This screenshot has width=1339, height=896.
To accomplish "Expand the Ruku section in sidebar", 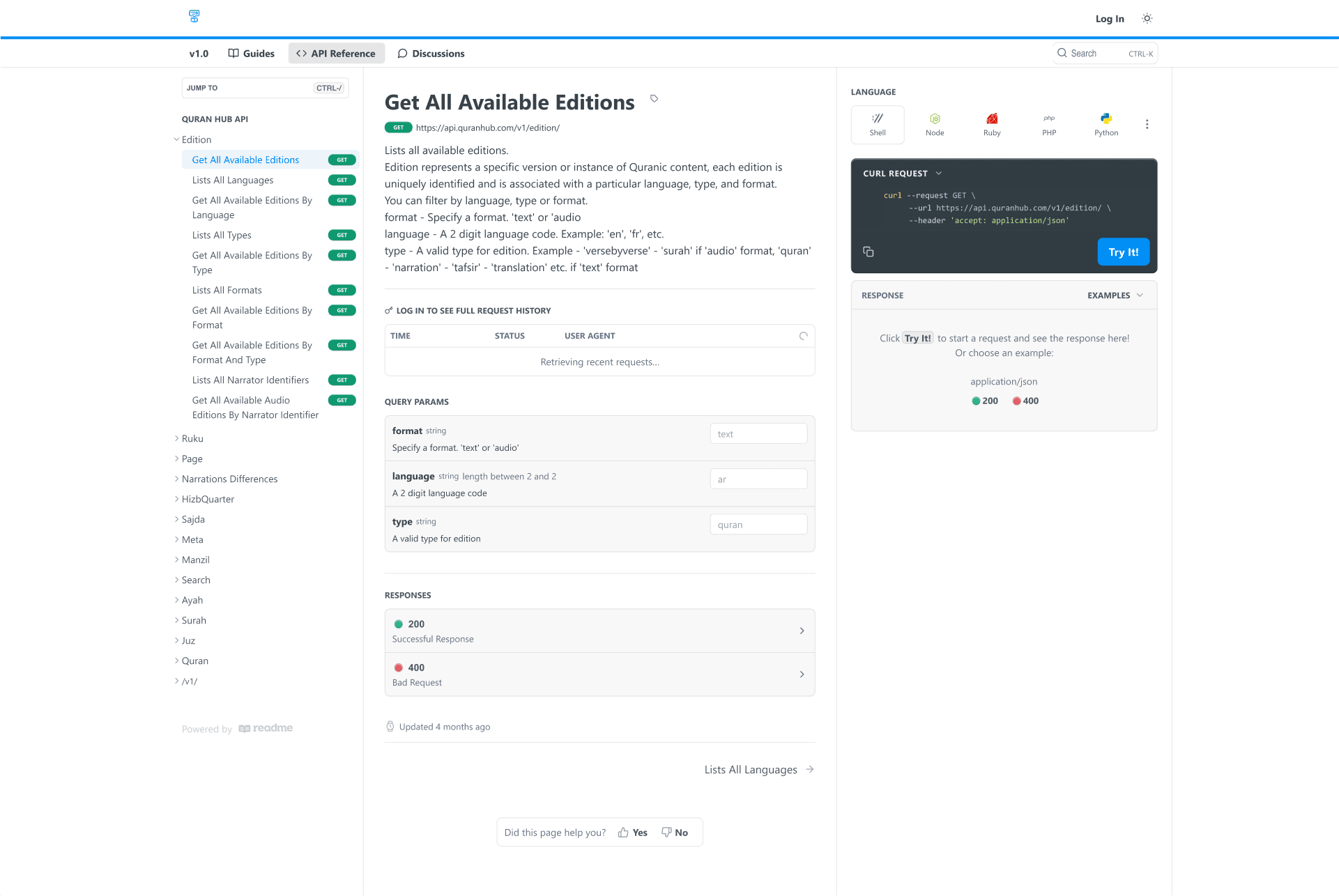I will [x=192, y=438].
